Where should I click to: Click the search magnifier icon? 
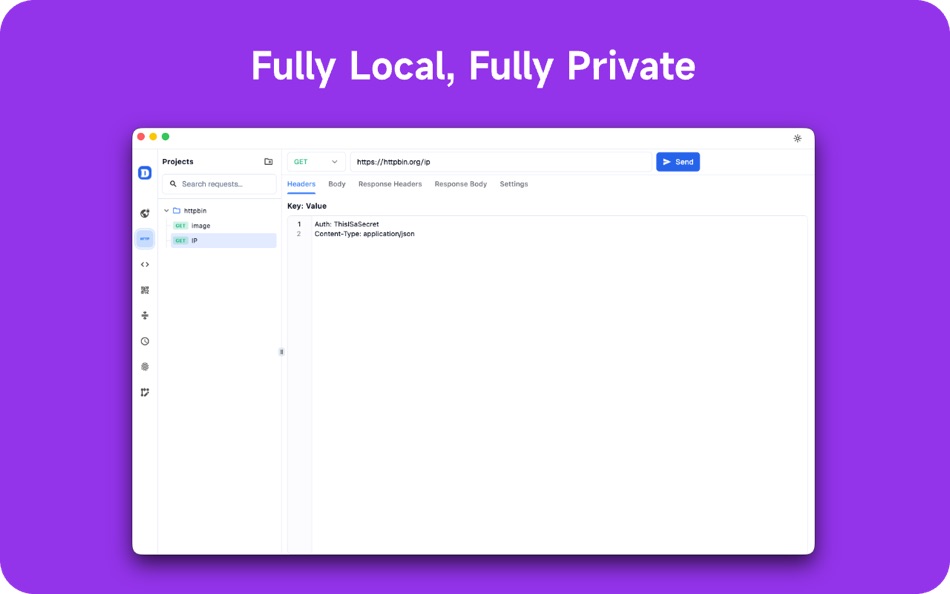click(173, 184)
